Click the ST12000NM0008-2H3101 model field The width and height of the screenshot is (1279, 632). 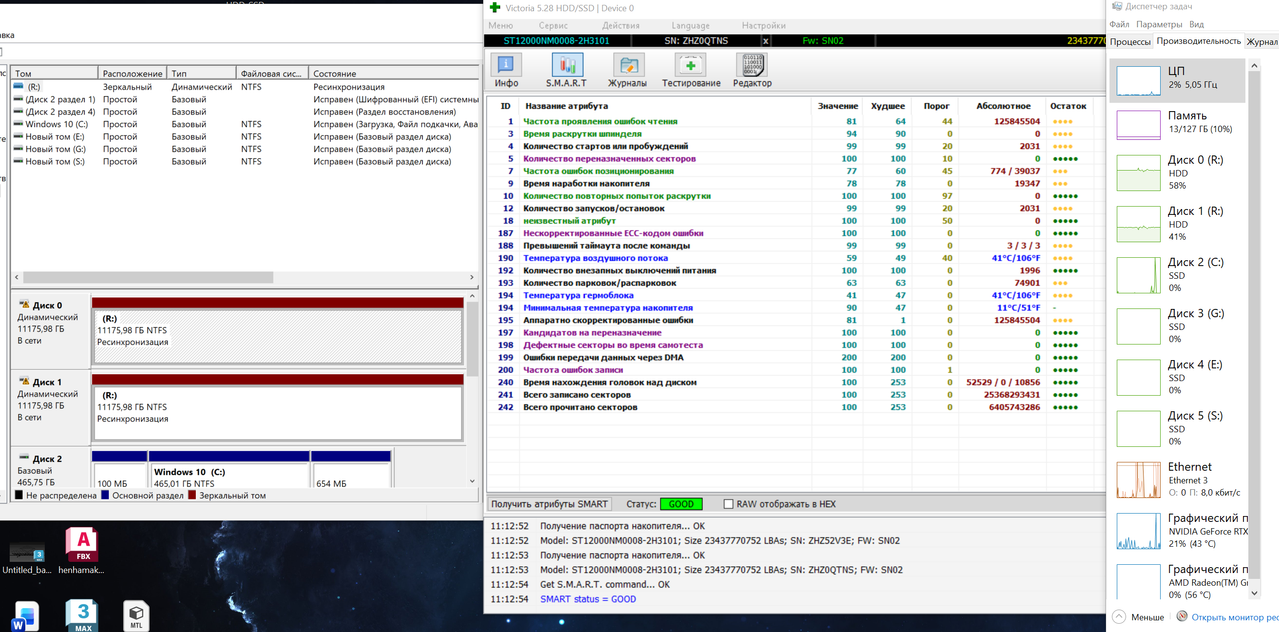(x=556, y=41)
